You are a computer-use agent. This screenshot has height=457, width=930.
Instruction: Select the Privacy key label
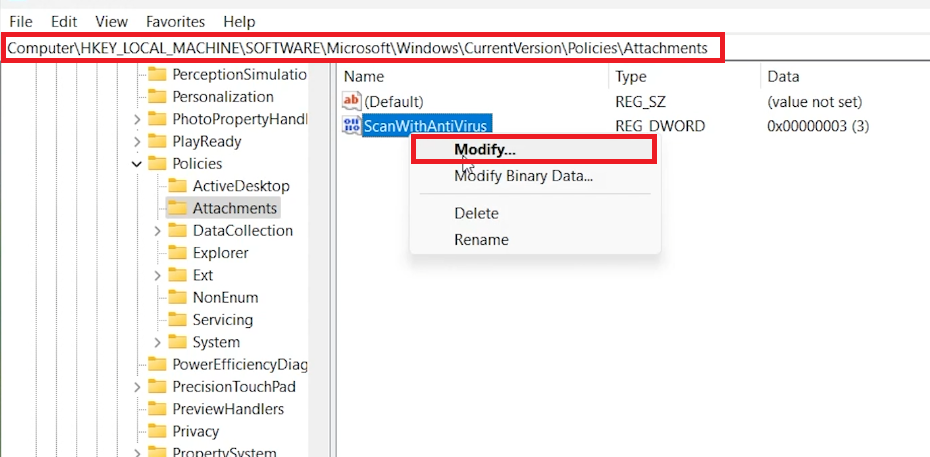point(196,432)
